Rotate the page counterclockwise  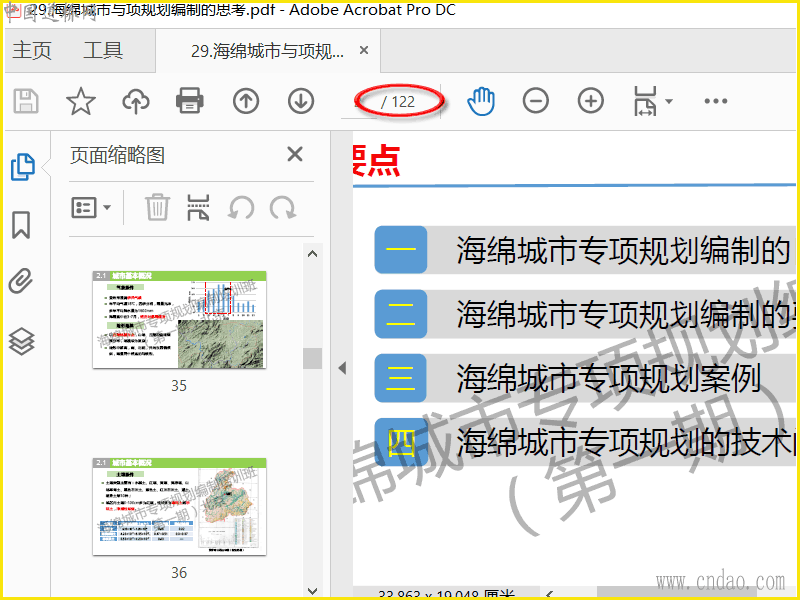[241, 208]
